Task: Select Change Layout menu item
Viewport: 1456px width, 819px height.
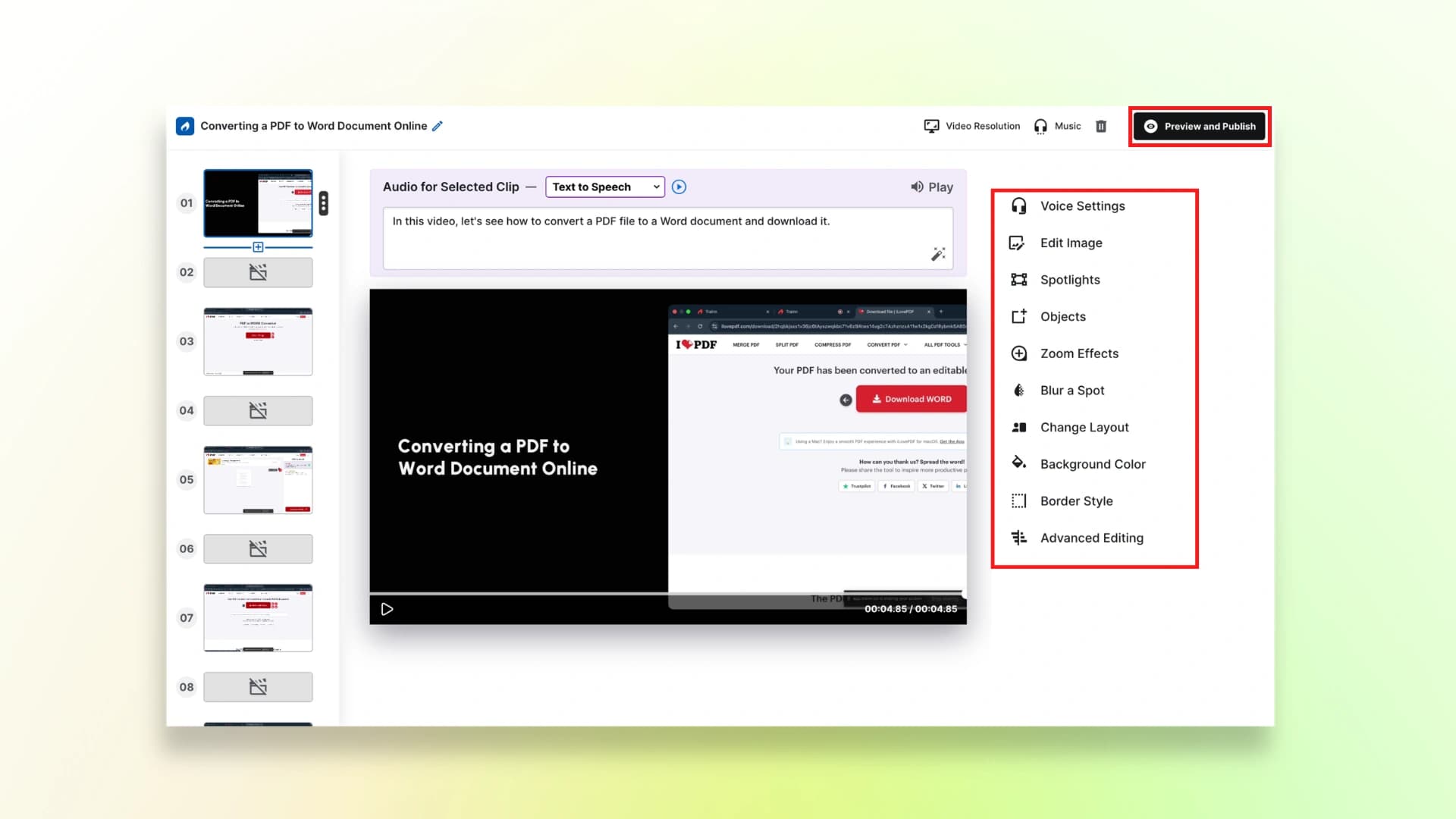Action: coord(1084,428)
